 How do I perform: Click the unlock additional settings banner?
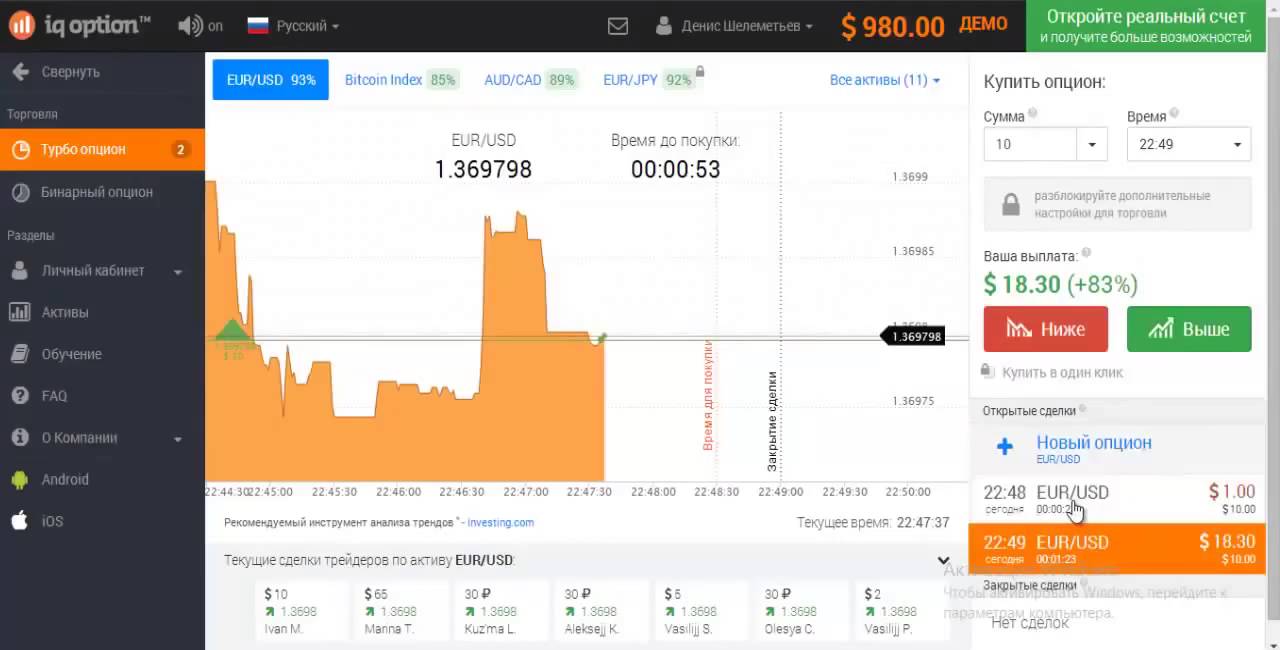(x=1117, y=204)
